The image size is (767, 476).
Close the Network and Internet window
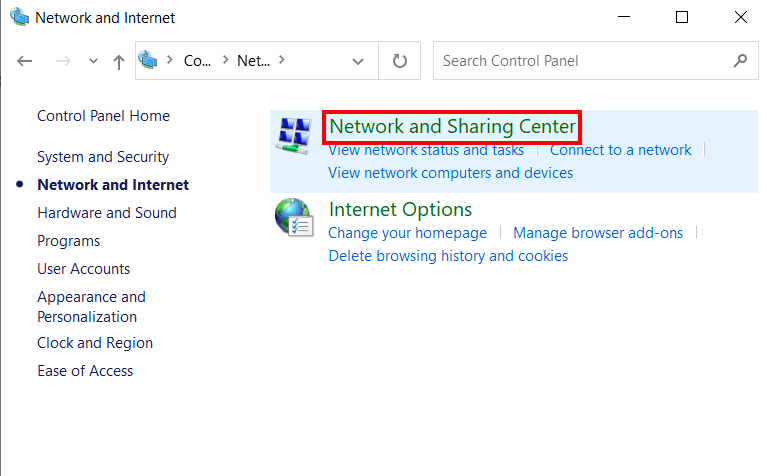741,17
